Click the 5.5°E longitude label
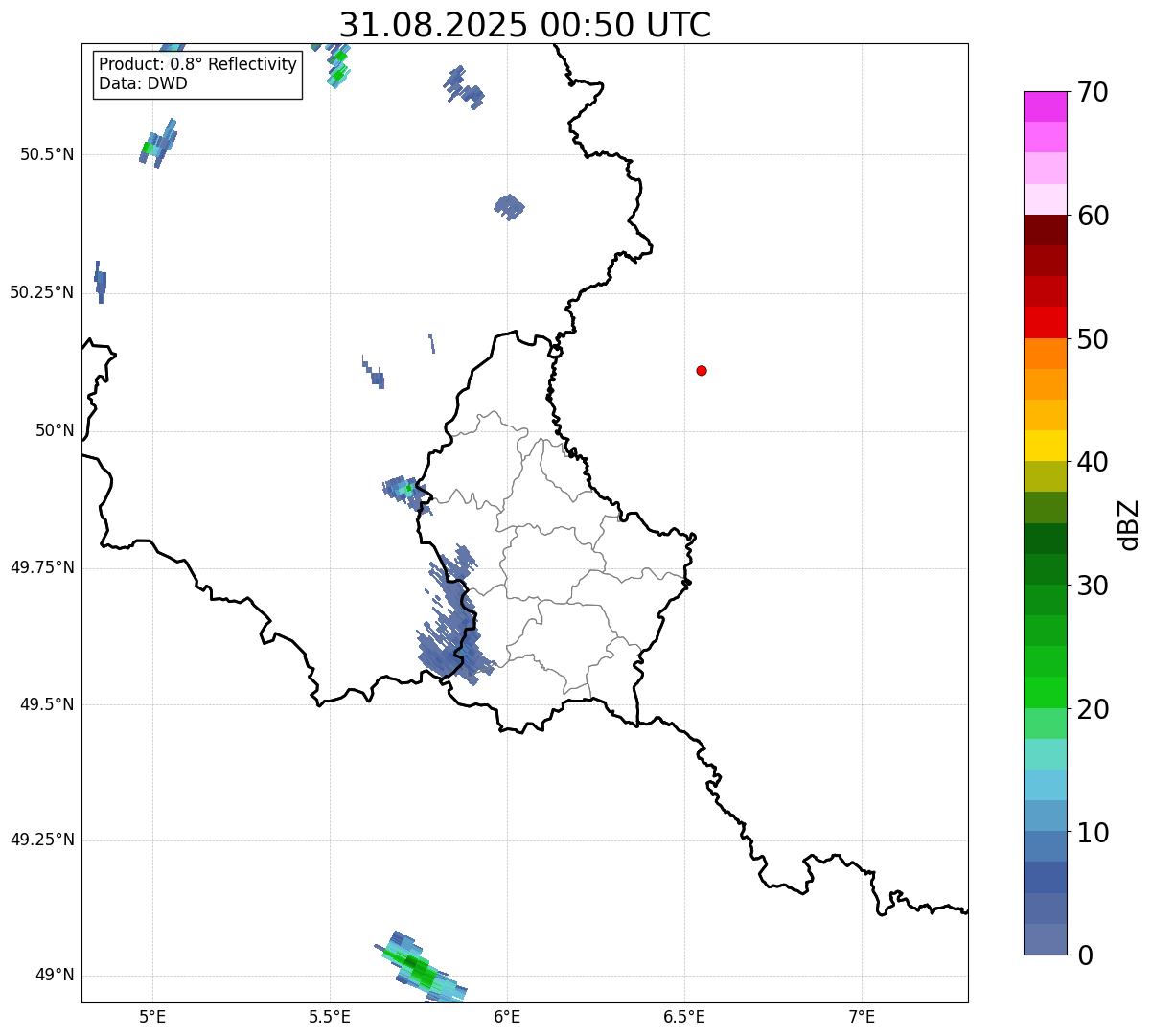The width and height of the screenshot is (1152, 1036). pos(330,1016)
